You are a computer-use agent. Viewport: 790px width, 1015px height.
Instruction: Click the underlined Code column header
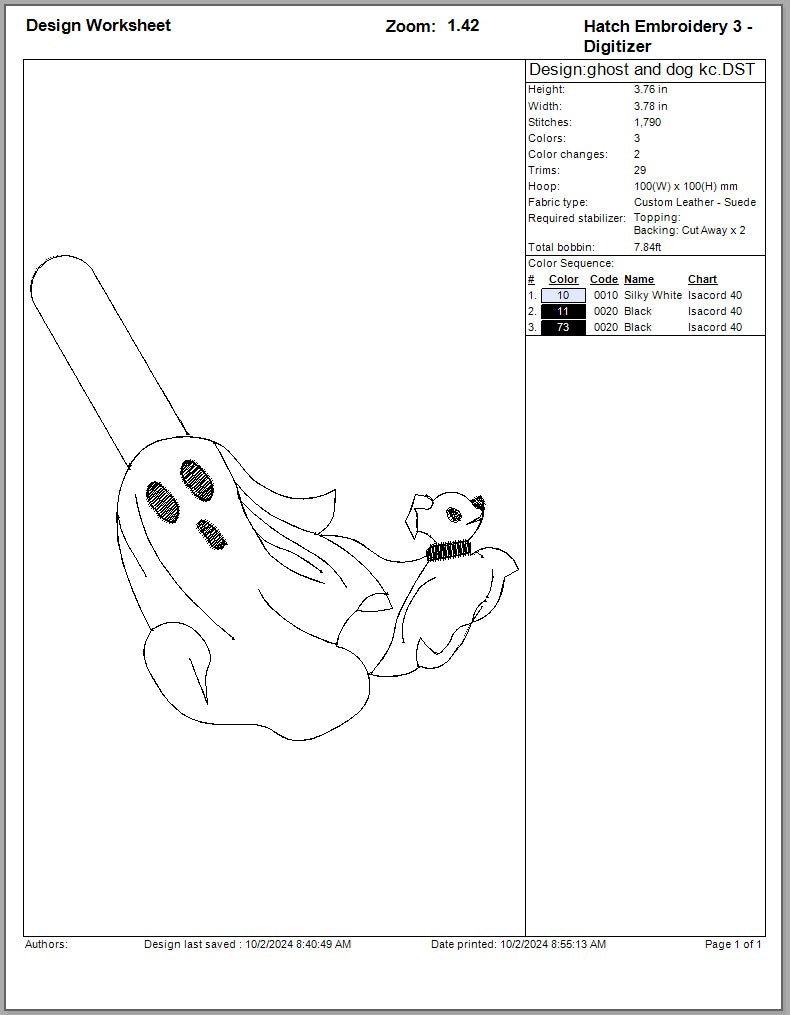pyautogui.click(x=604, y=280)
